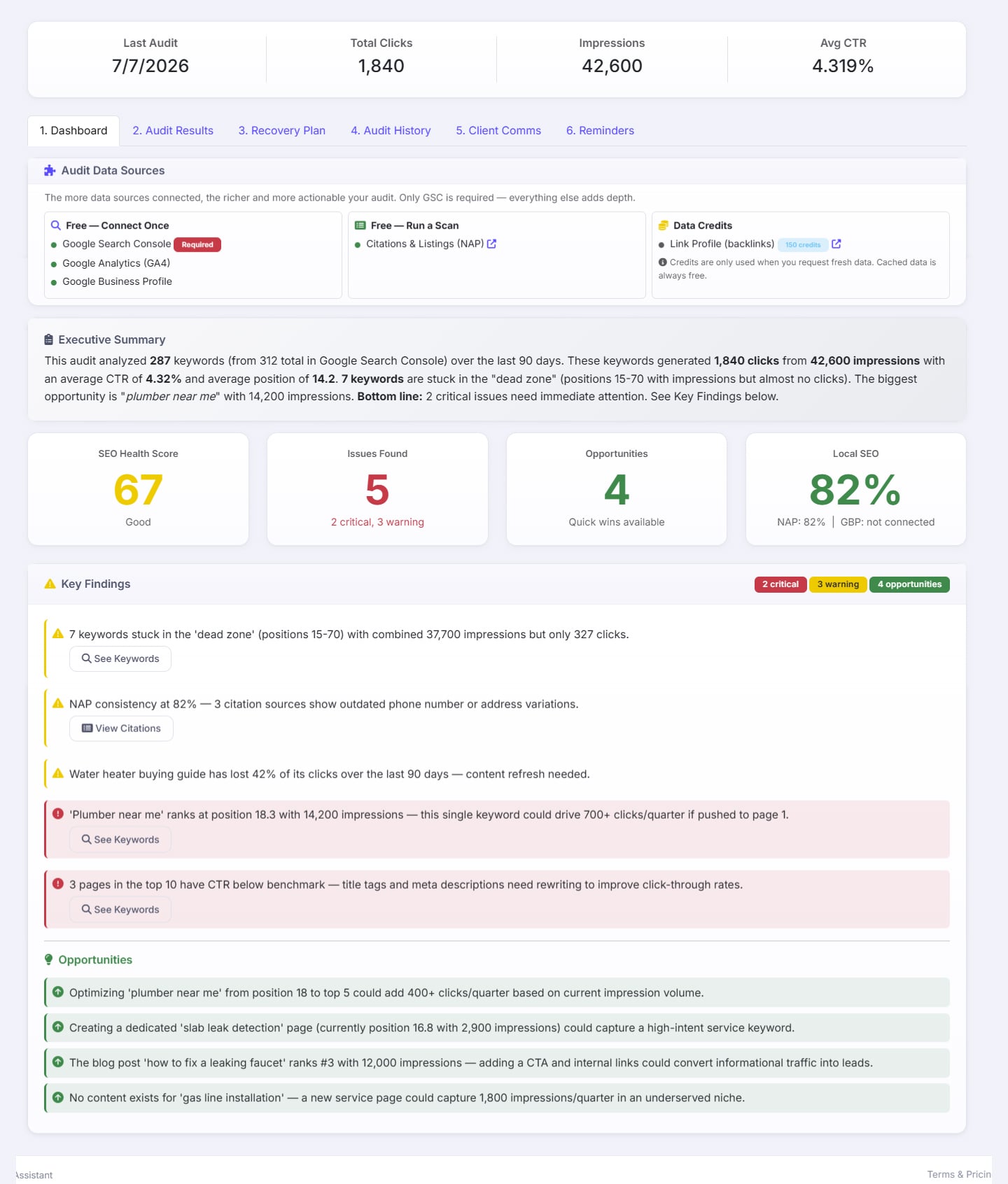Click the up-arrow icon on the leaking faucet opportunity

[x=58, y=1062]
